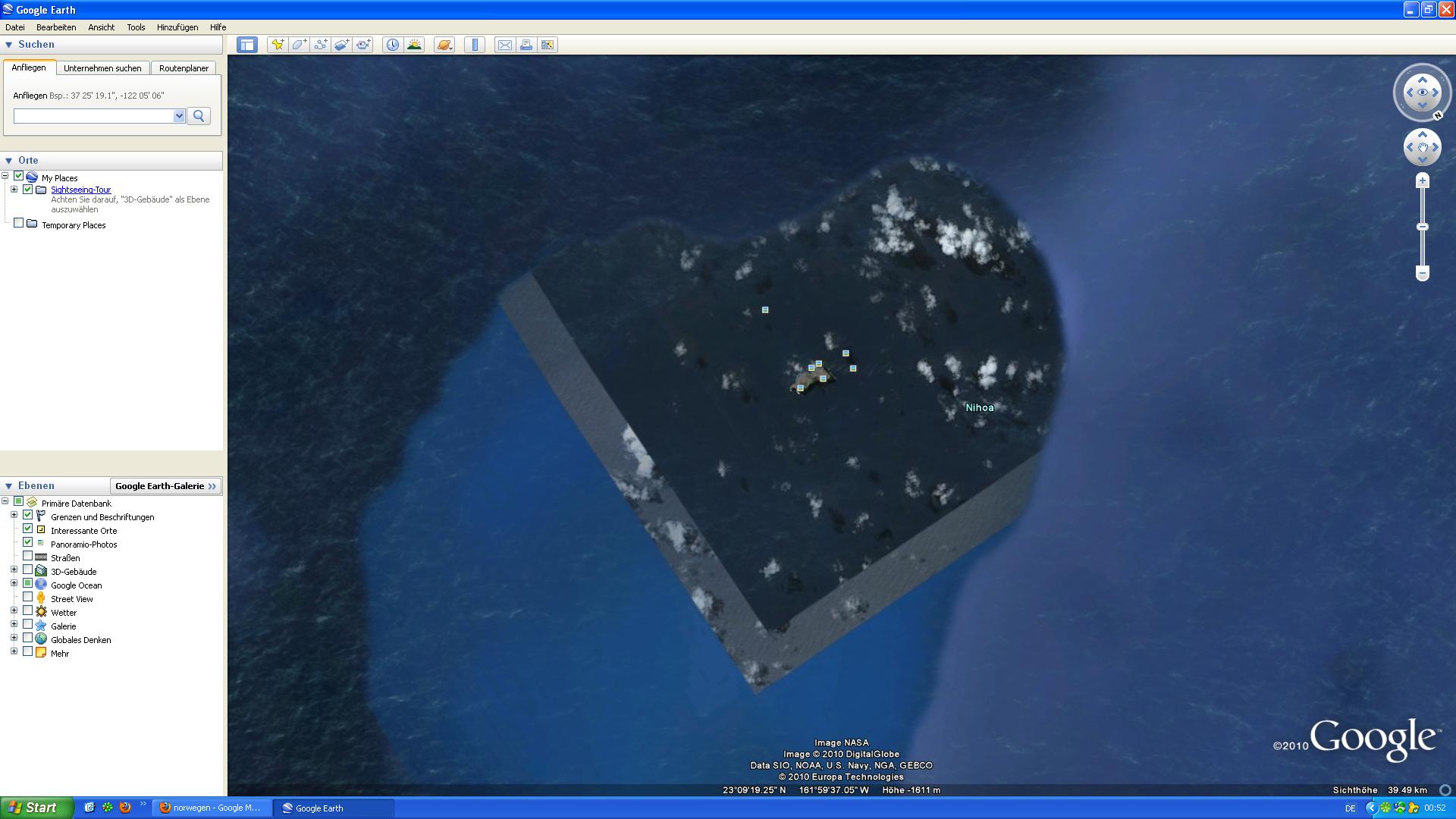Click the Windows Start button
1456x819 pixels.
coord(37,808)
